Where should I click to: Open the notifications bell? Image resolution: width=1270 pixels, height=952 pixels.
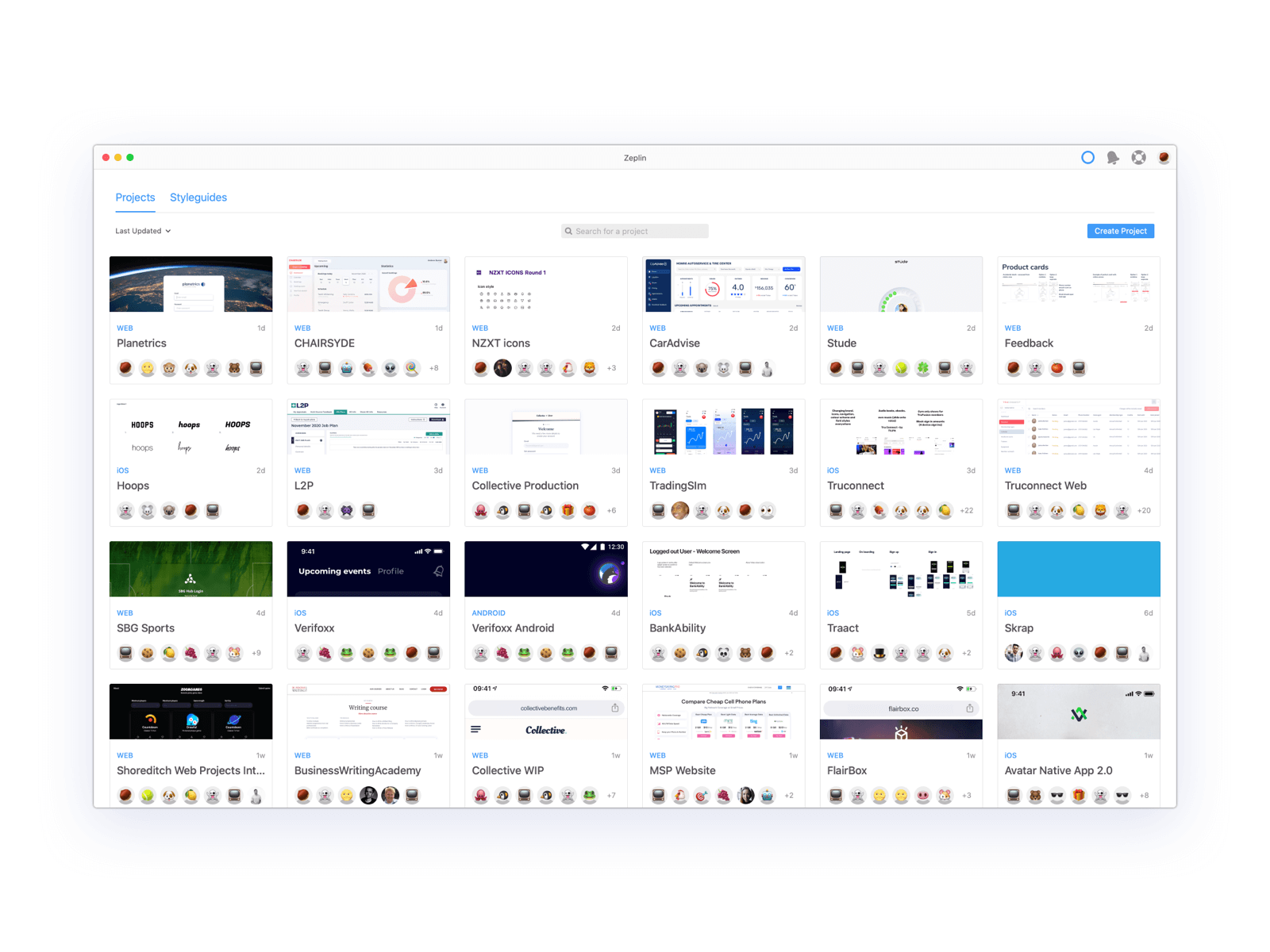click(1113, 158)
